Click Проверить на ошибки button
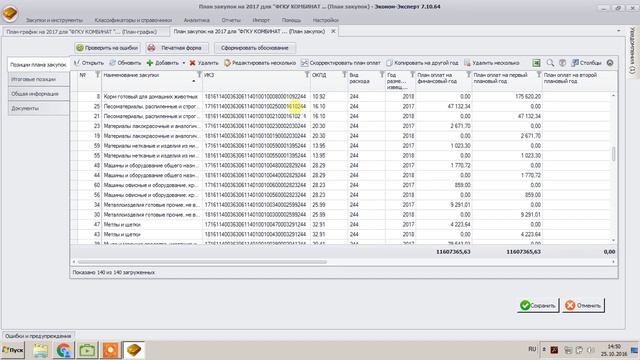The height and width of the screenshot is (360, 640). pyautogui.click(x=107, y=48)
